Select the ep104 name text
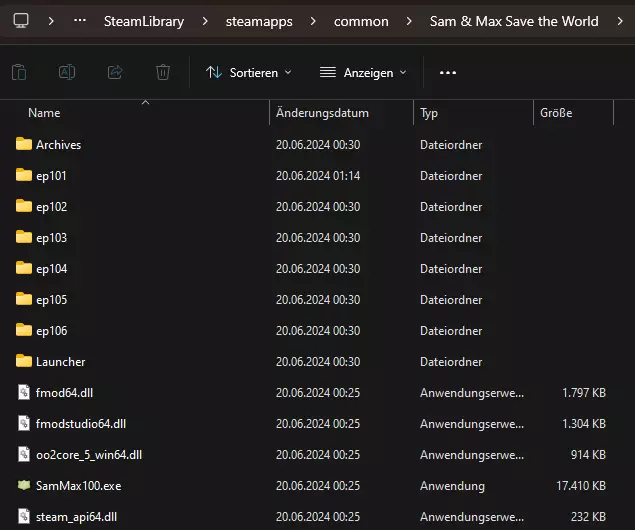This screenshot has height=530, width=635. (51, 269)
